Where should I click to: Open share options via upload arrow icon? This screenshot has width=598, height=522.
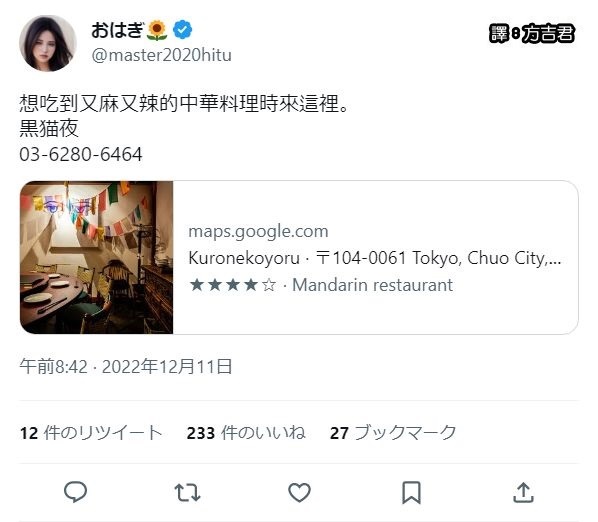523,492
